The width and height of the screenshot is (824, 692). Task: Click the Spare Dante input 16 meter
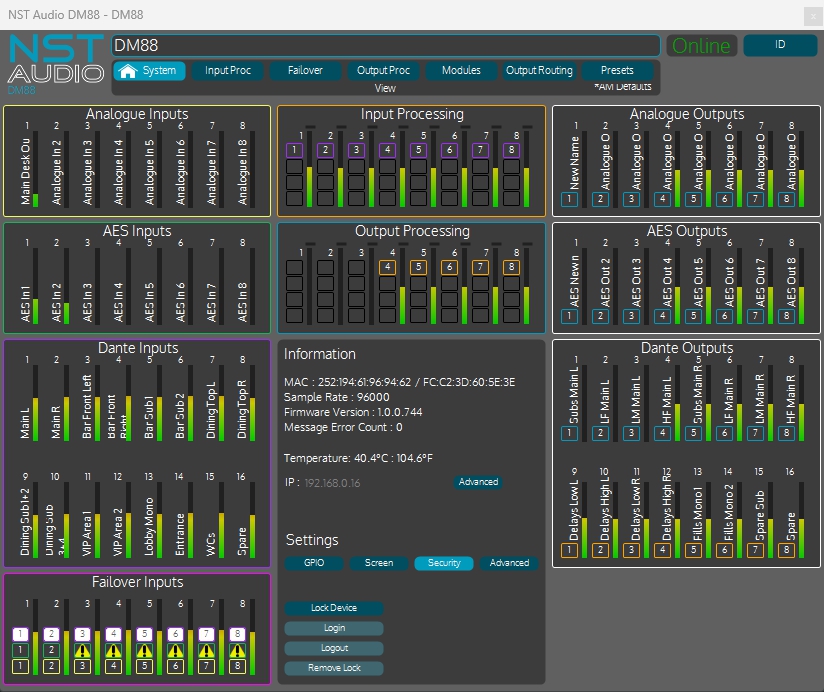(x=253, y=521)
